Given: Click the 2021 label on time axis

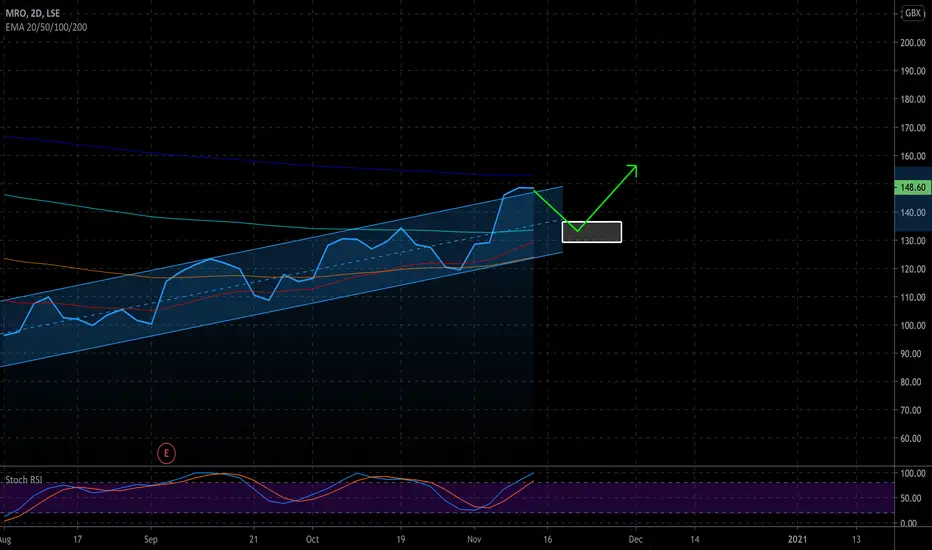Looking at the screenshot, I should tap(797, 539).
